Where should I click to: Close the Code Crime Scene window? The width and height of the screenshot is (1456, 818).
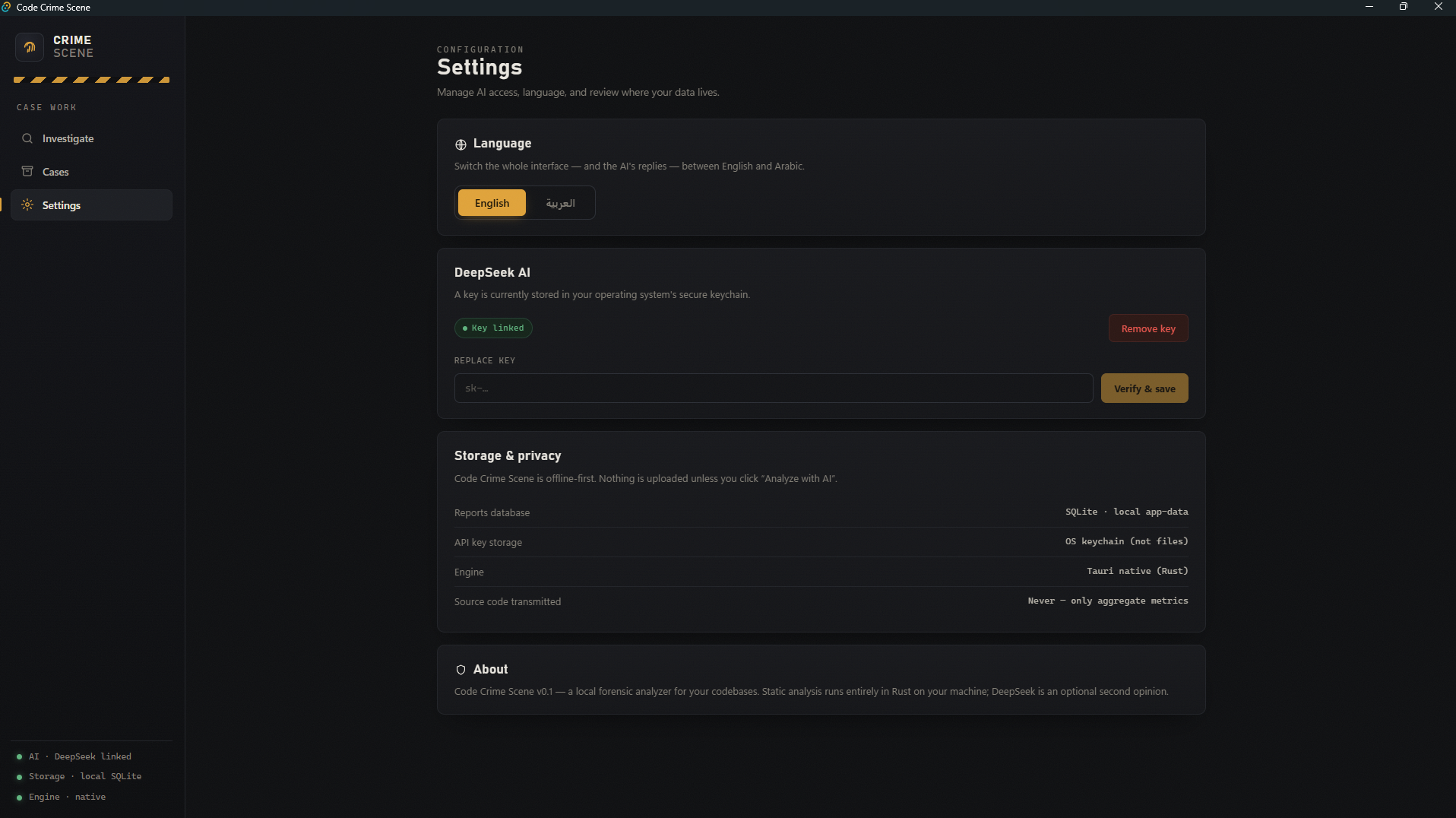tap(1438, 7)
